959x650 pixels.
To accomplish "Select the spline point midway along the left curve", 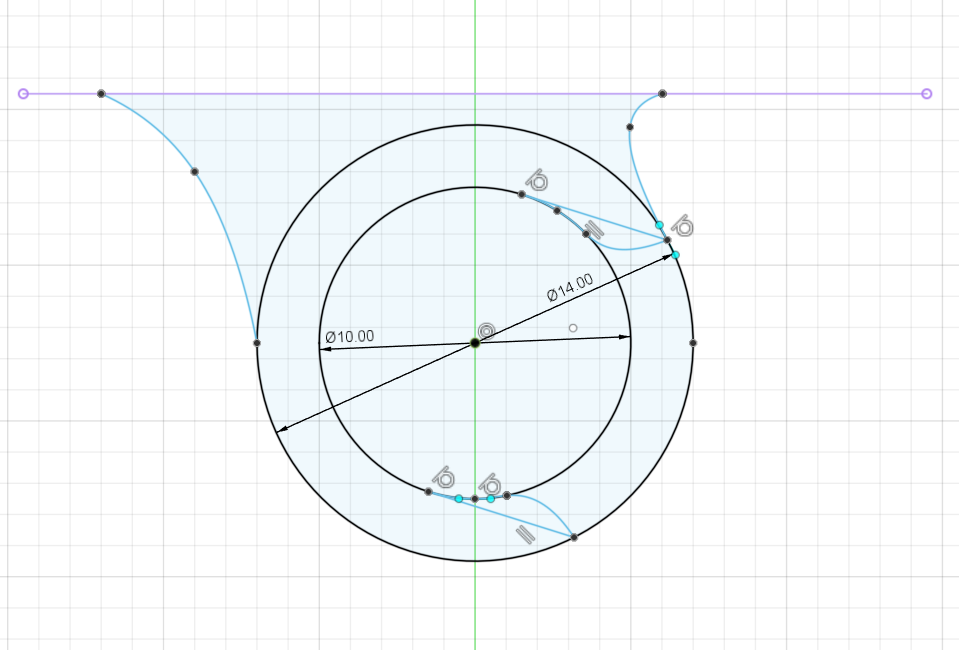I will 194,172.
